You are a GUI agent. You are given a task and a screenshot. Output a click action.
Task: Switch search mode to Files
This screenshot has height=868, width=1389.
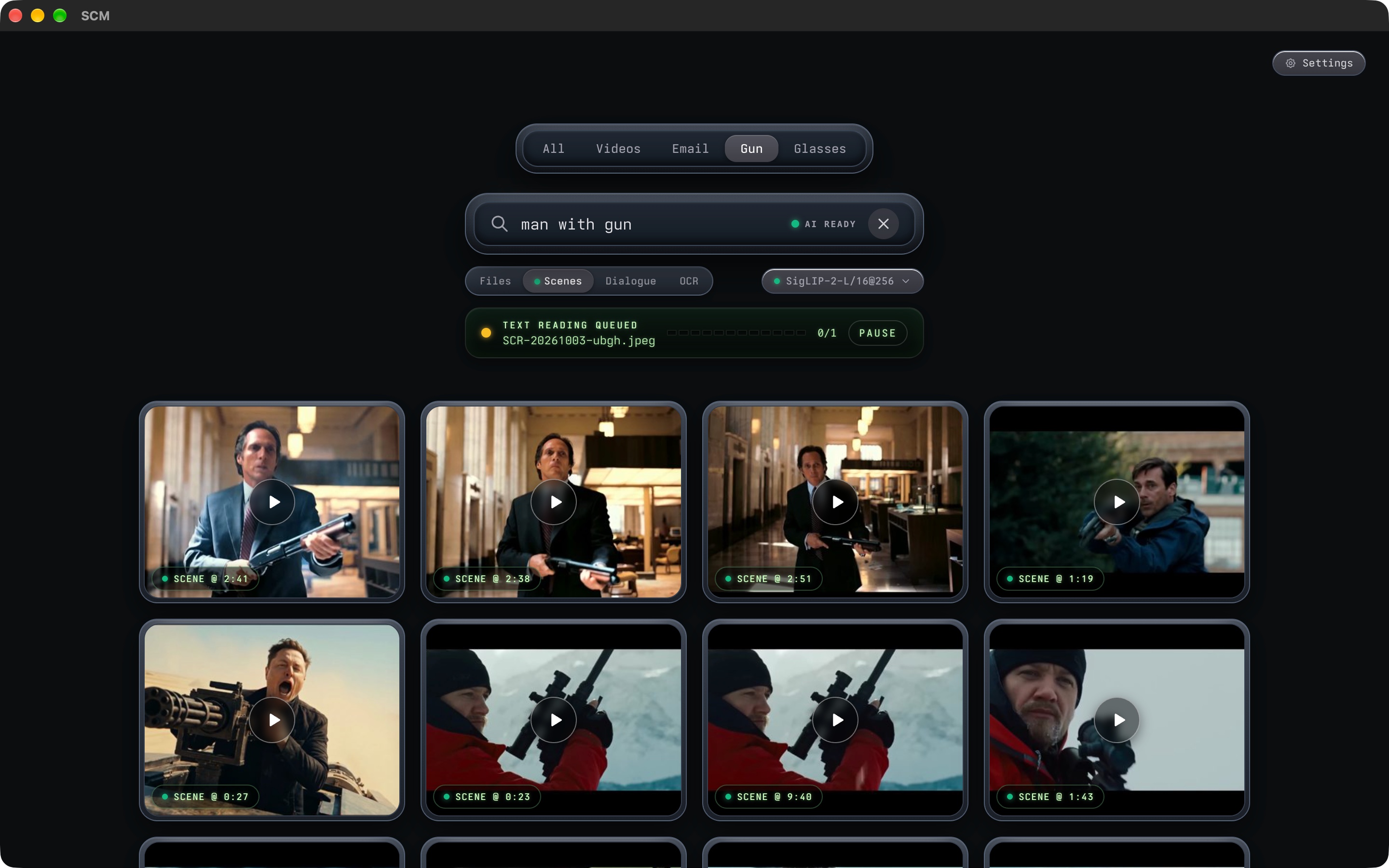click(495, 281)
